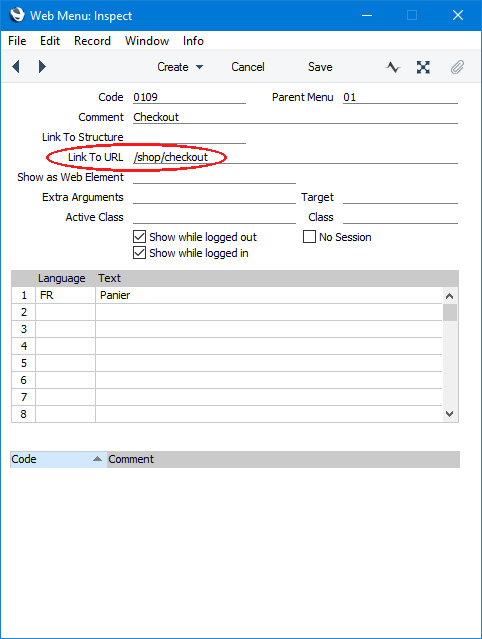Go to the next record arrow
The height and width of the screenshot is (639, 482).
[x=42, y=66]
